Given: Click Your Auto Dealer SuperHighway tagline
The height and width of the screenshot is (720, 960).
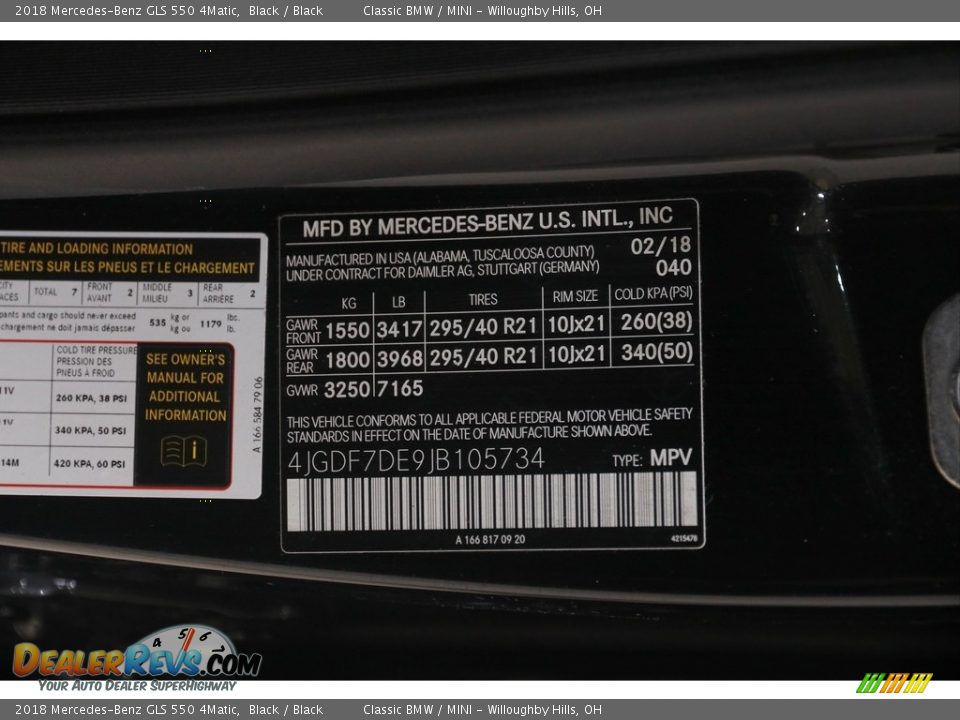Looking at the screenshot, I should click(137, 686).
